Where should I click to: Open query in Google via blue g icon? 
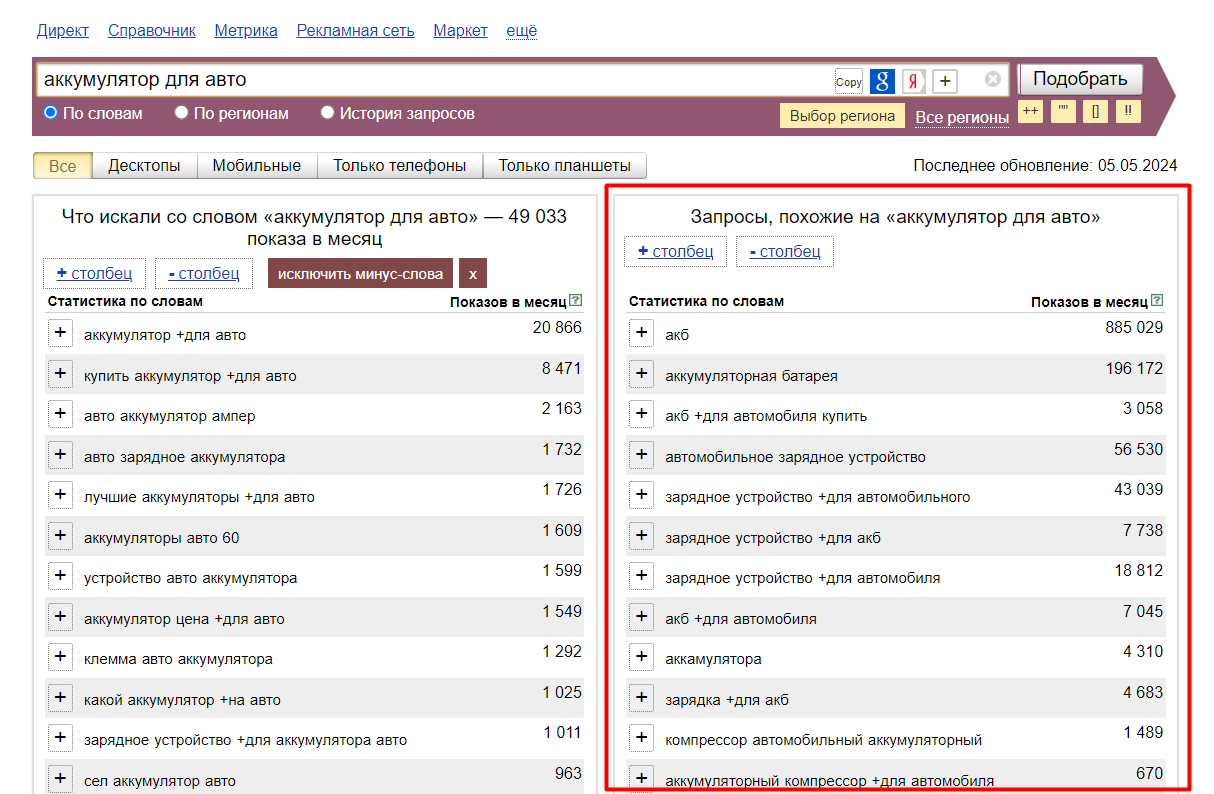(x=882, y=81)
